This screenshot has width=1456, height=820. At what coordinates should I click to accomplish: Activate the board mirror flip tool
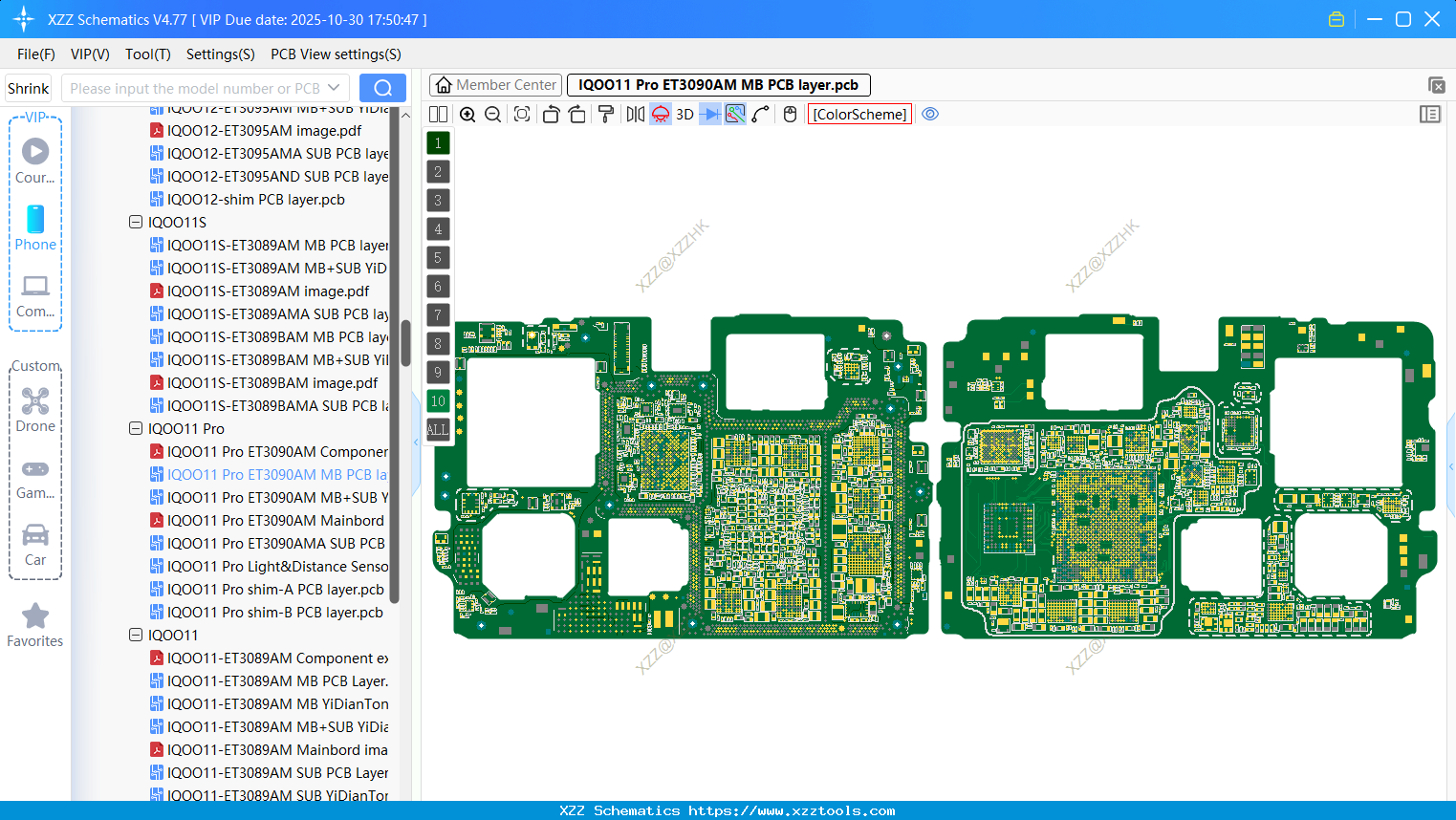637,114
